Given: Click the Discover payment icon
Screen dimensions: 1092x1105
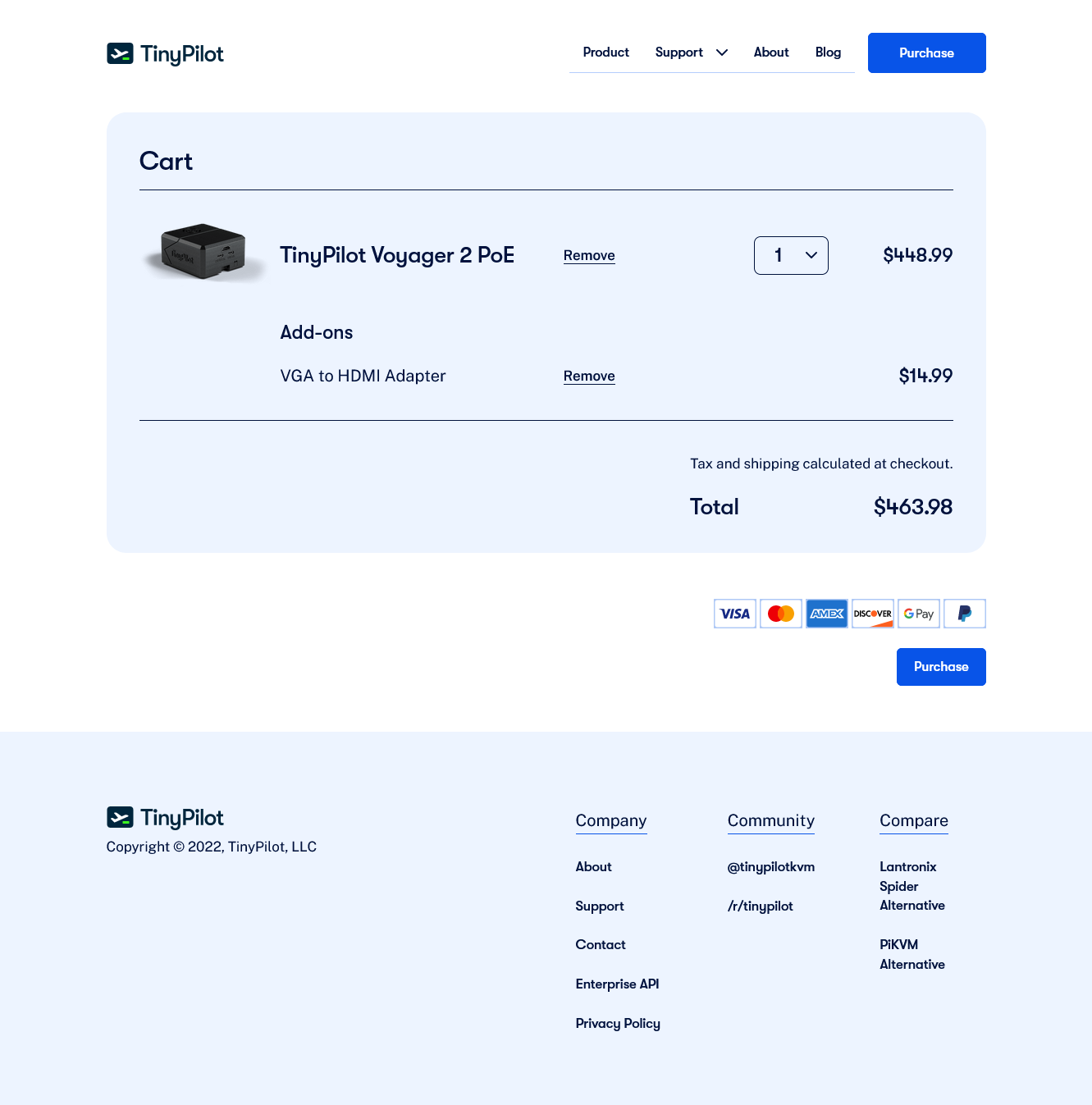Looking at the screenshot, I should pyautogui.click(x=873, y=614).
